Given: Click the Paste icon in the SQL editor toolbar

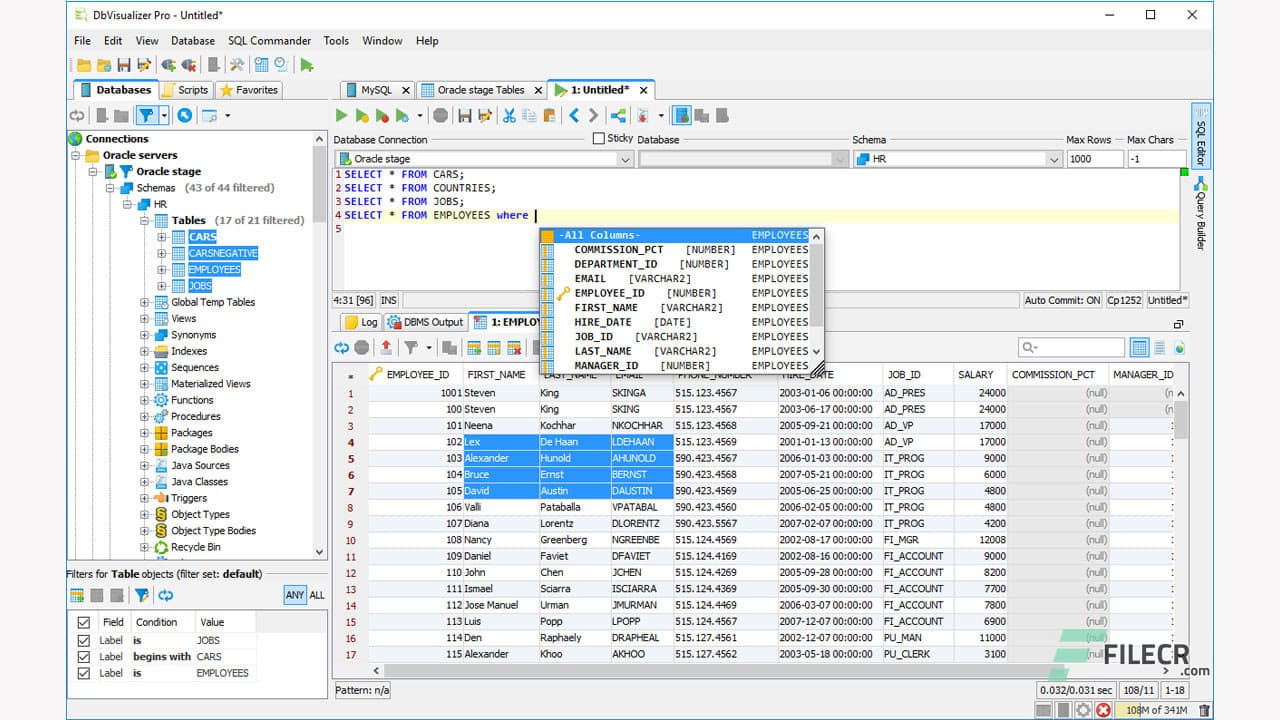Looking at the screenshot, I should point(548,115).
